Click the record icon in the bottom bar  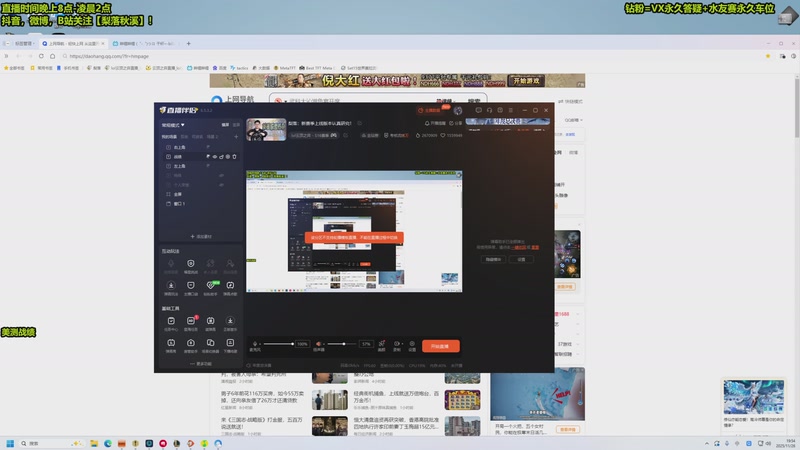coord(396,343)
